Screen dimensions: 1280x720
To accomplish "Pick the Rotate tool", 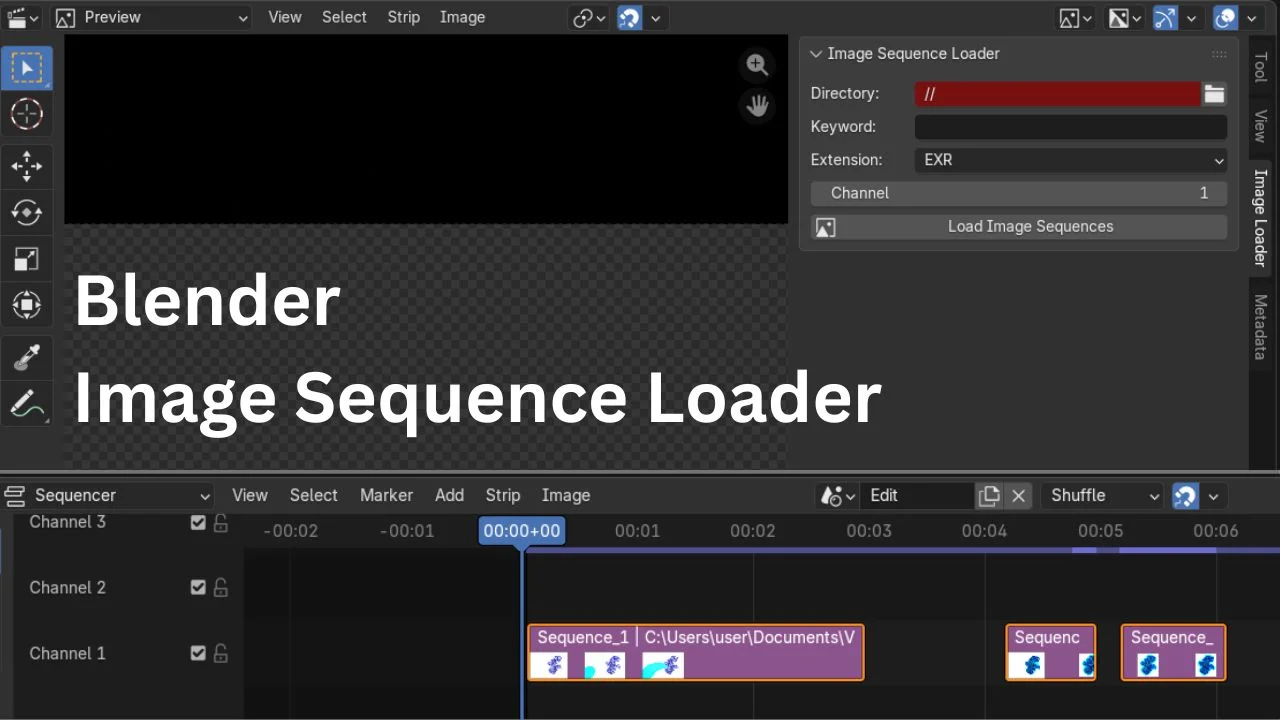I will (26, 212).
